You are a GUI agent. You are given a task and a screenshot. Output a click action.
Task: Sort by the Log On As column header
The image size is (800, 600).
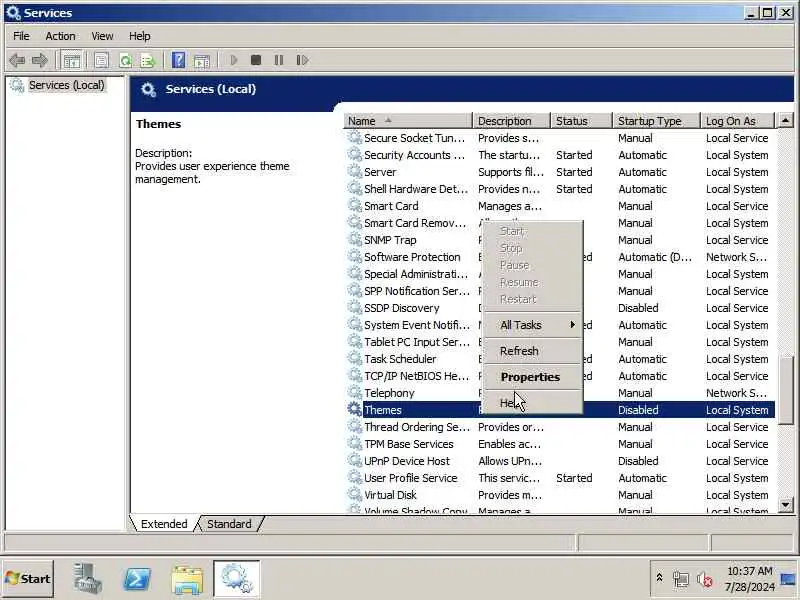(x=738, y=121)
